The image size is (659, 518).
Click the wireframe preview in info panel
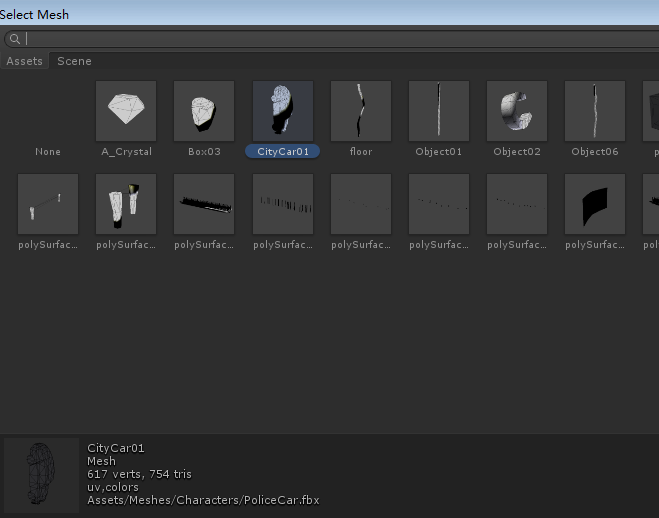[x=41, y=475]
